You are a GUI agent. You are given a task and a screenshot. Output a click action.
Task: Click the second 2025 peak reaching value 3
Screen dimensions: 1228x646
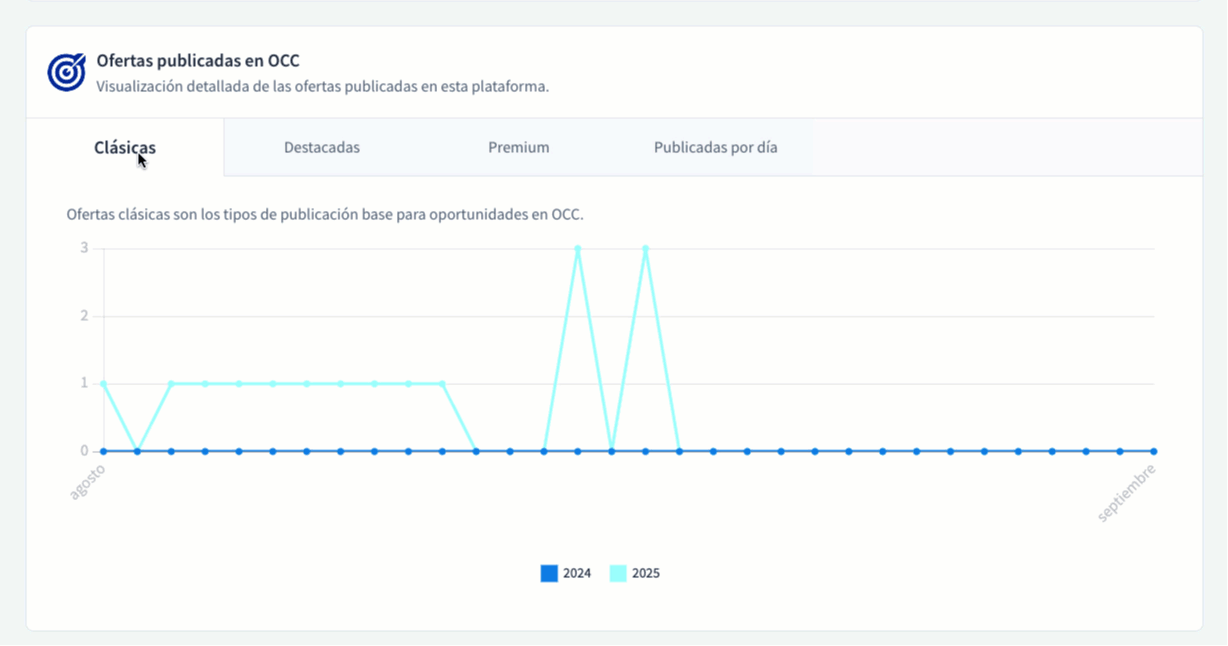(645, 247)
